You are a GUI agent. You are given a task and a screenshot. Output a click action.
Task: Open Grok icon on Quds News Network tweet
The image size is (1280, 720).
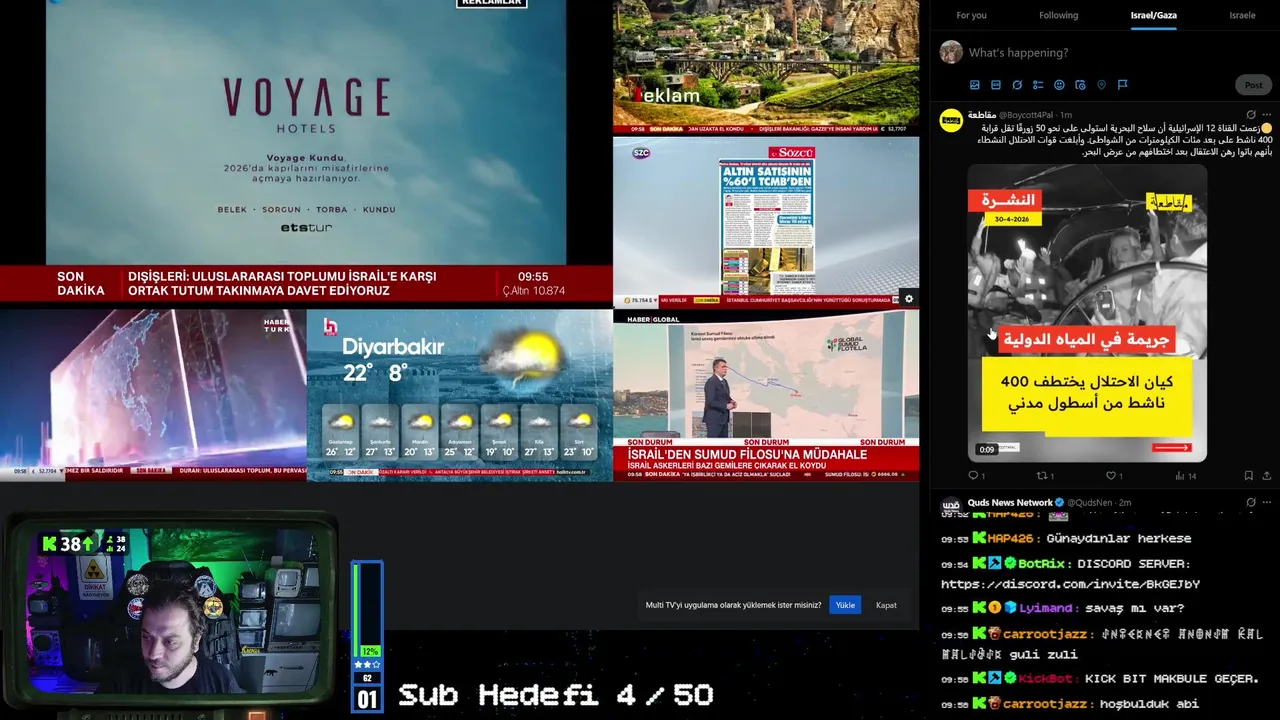1250,502
